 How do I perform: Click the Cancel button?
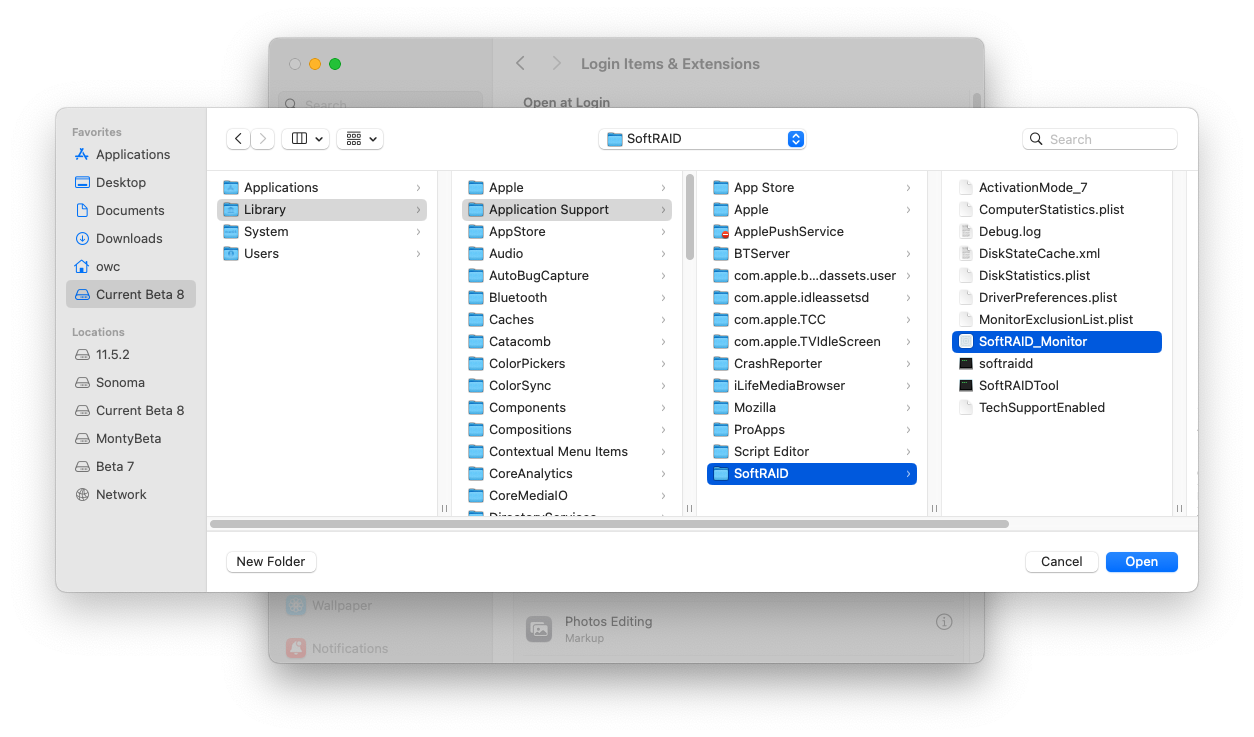coord(1061,562)
